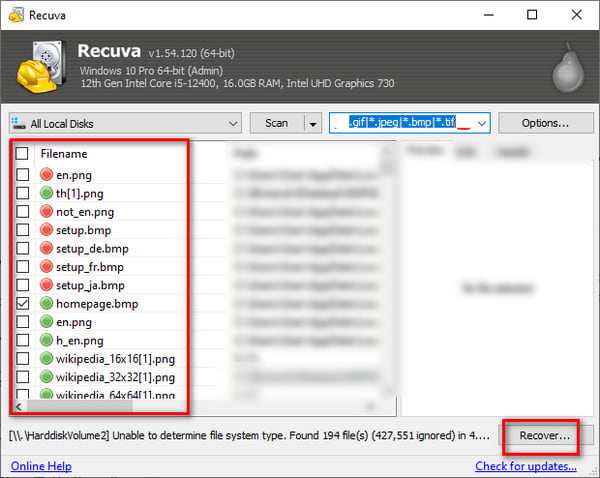Open the Online Help link
The width and height of the screenshot is (600, 478).
point(41,466)
